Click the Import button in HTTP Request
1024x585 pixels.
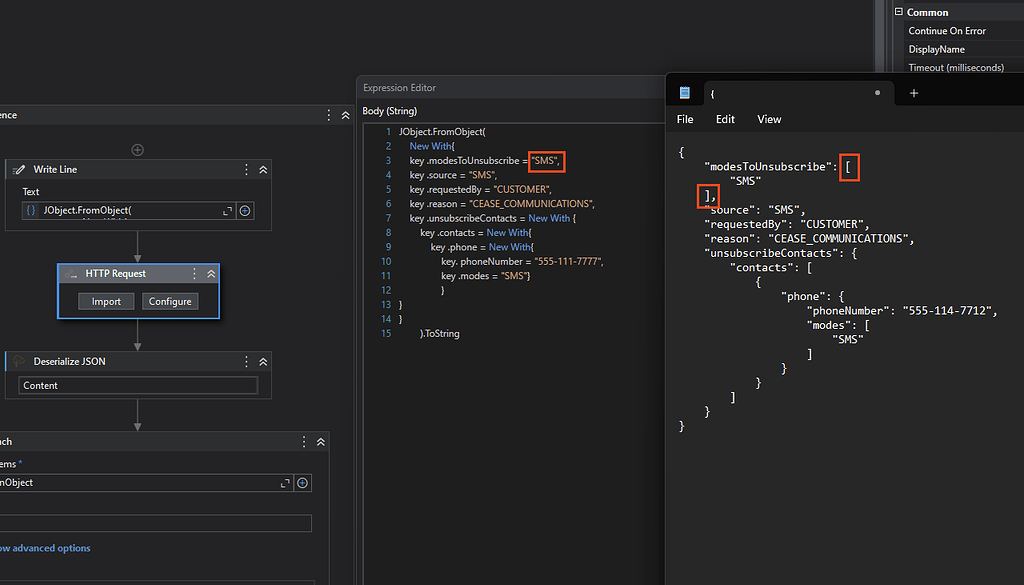point(106,301)
